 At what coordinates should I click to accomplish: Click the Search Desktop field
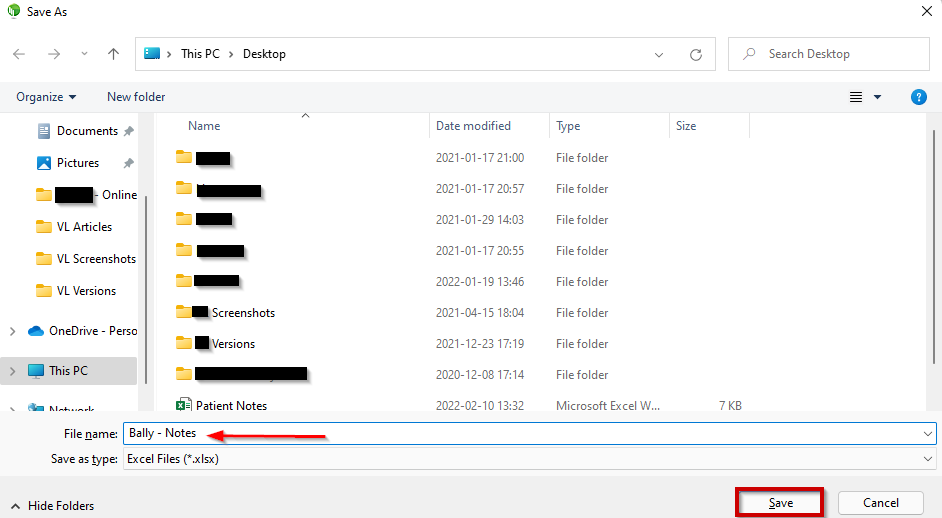(829, 54)
